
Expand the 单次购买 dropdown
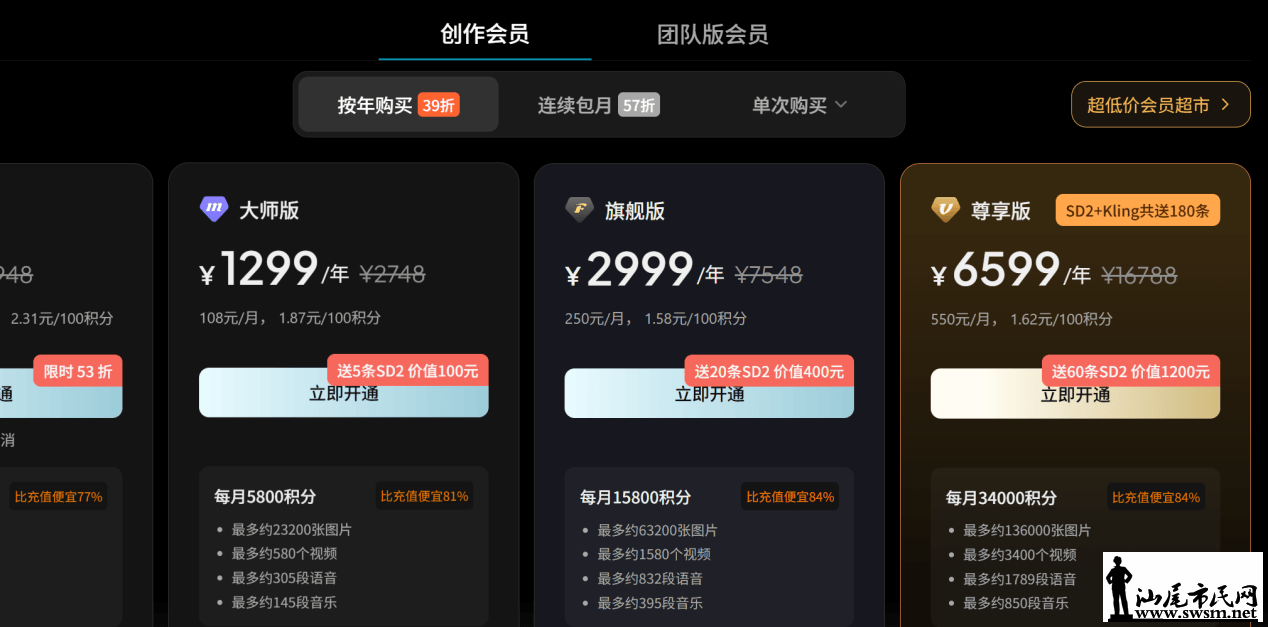(800, 105)
